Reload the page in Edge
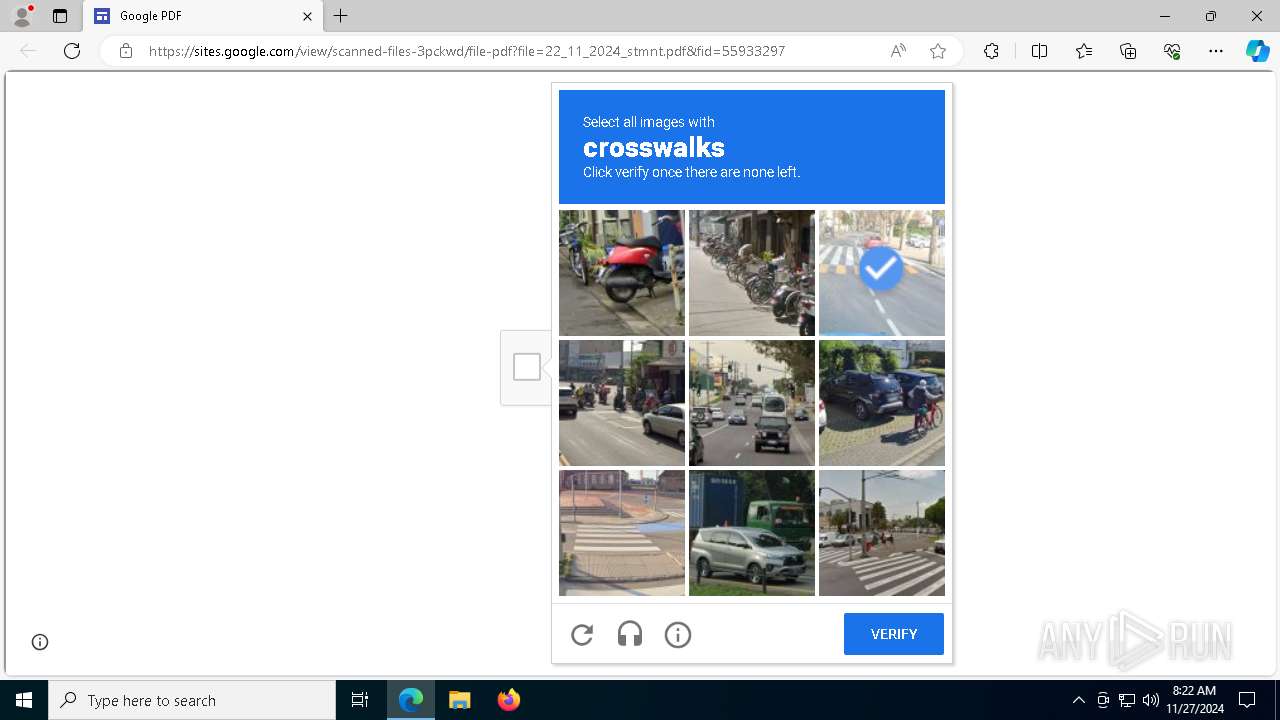 (72, 51)
